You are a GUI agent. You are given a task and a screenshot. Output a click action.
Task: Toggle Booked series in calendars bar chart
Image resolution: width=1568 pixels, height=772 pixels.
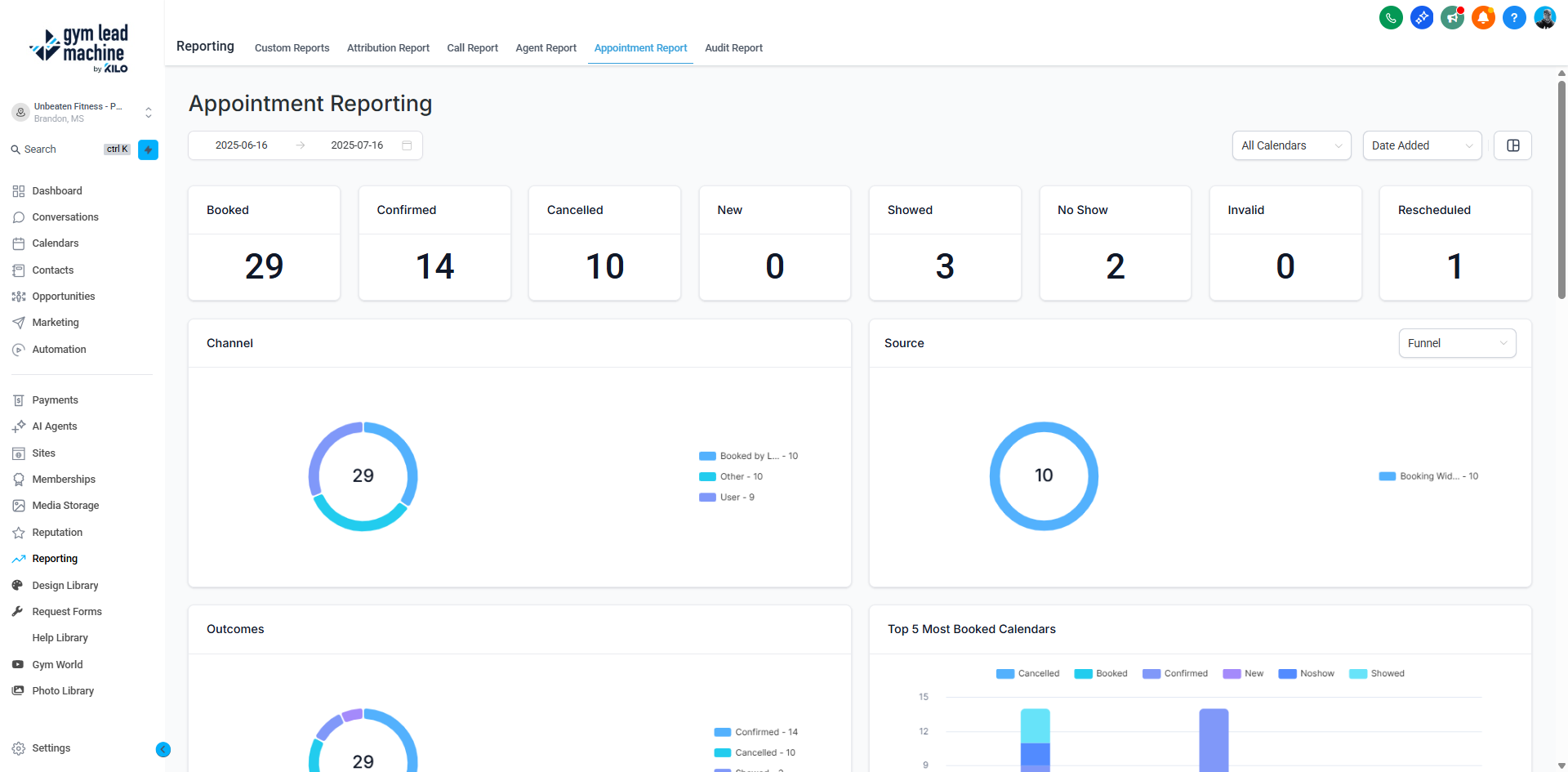click(1101, 674)
